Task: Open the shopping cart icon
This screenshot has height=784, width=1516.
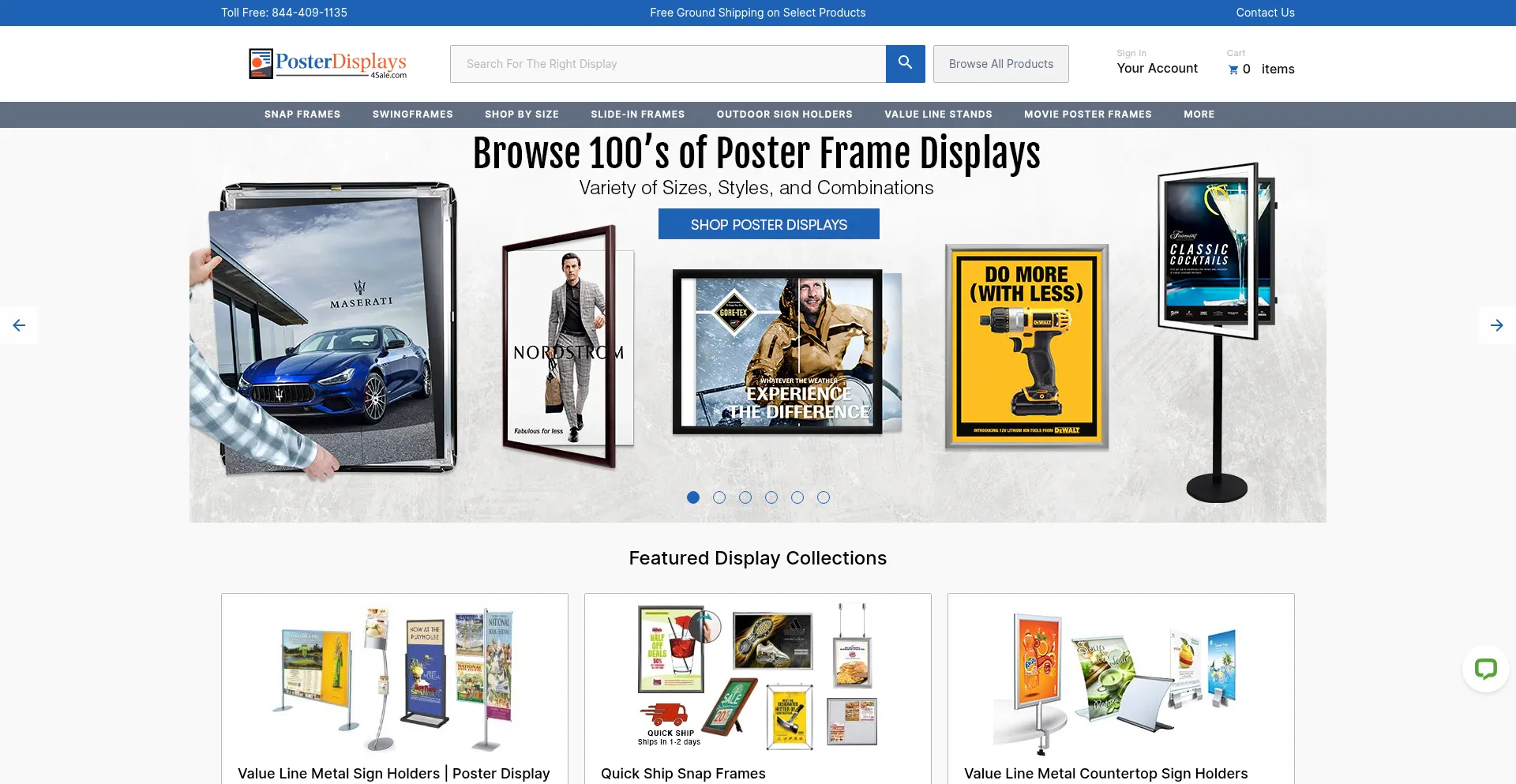Action: (1233, 69)
